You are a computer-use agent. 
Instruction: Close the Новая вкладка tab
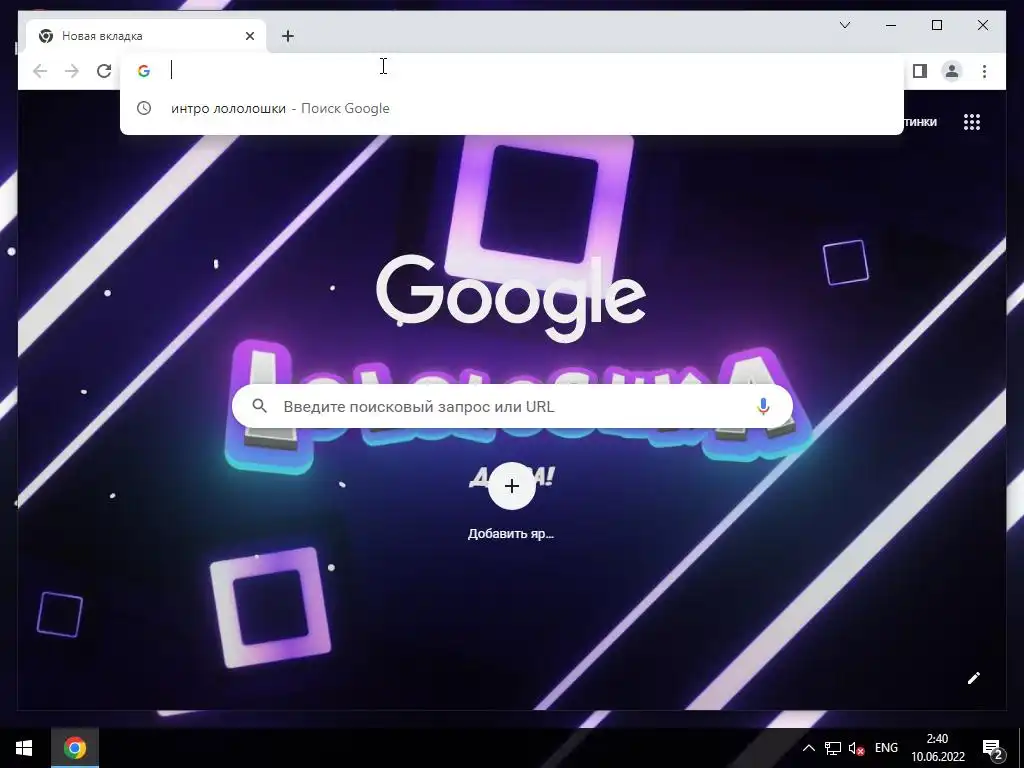[249, 36]
